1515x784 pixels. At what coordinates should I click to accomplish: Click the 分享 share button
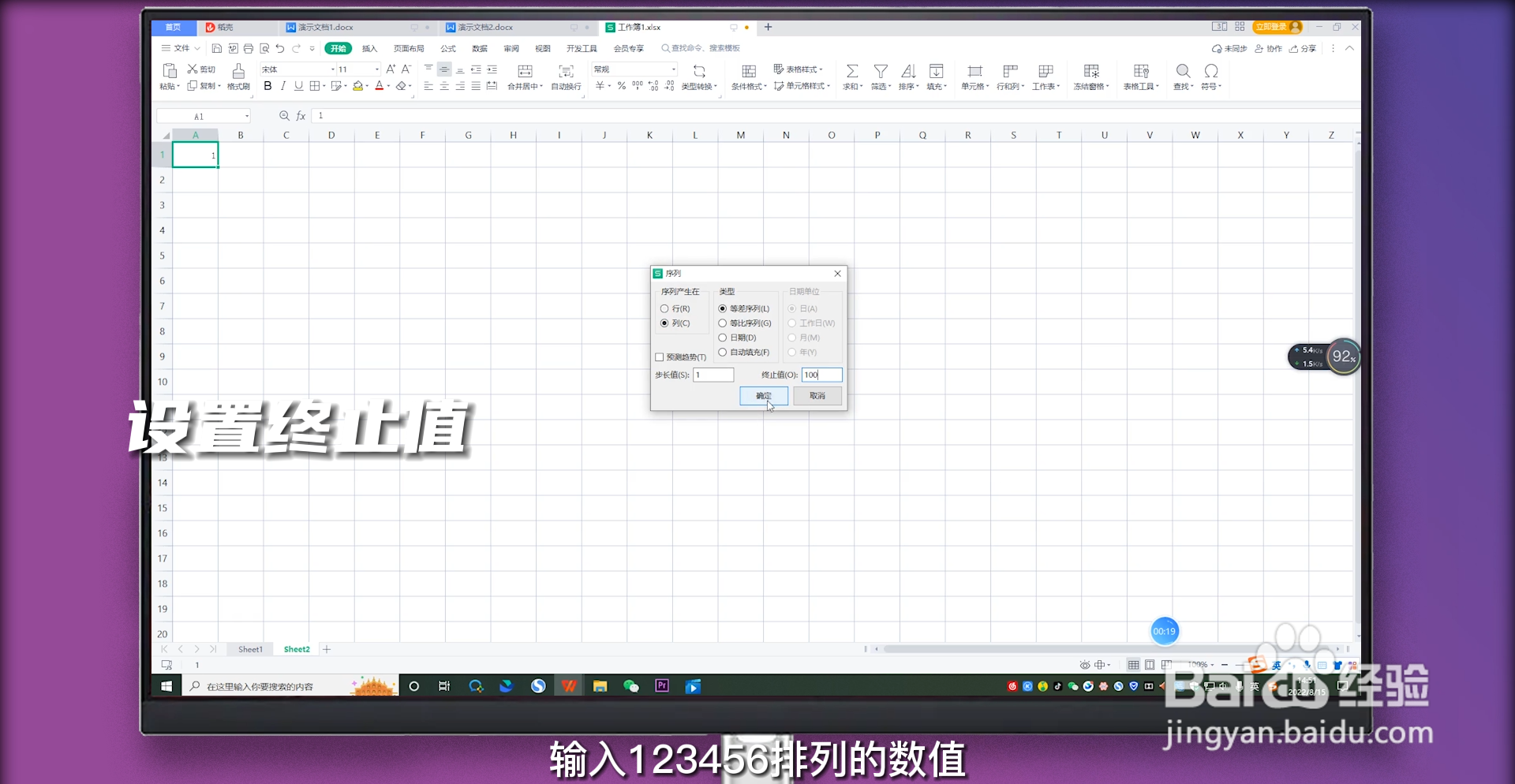[x=1303, y=48]
